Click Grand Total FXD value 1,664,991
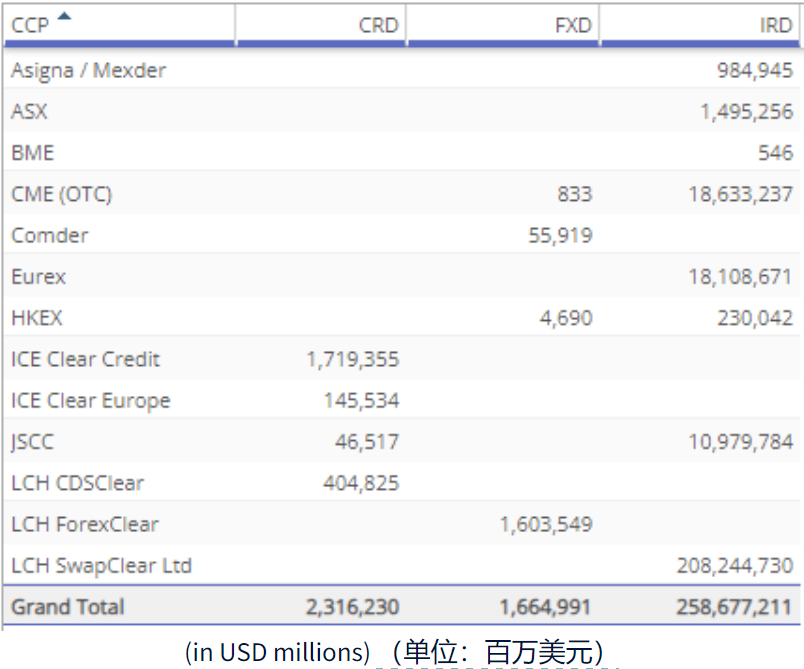The height and width of the screenshot is (669, 804). tap(545, 607)
